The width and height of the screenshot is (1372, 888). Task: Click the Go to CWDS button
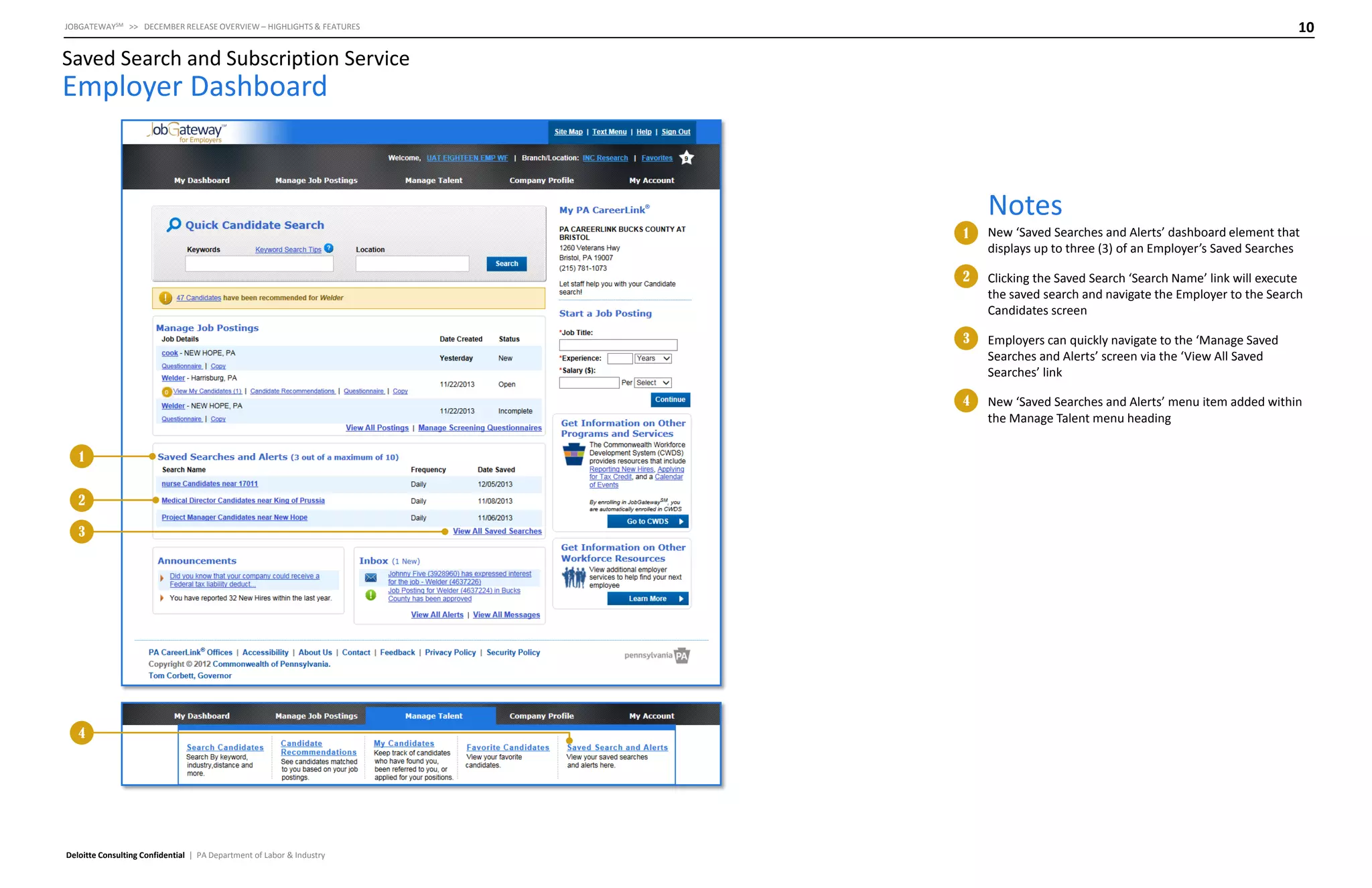pos(648,521)
